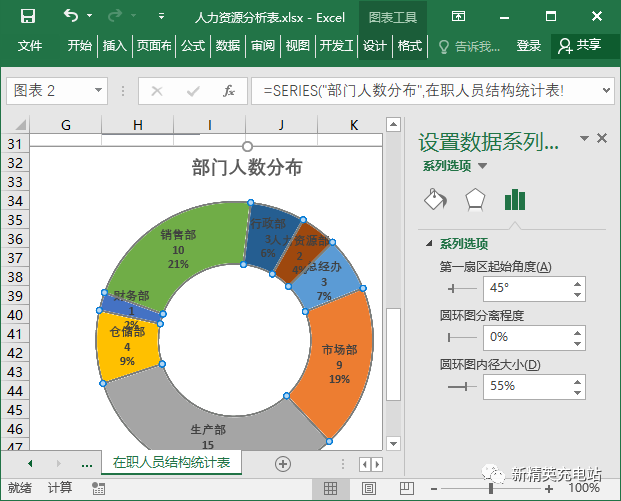Screen dimensions: 621x501
Task: Open the chart tools 格式 tab
Action: pos(410,46)
